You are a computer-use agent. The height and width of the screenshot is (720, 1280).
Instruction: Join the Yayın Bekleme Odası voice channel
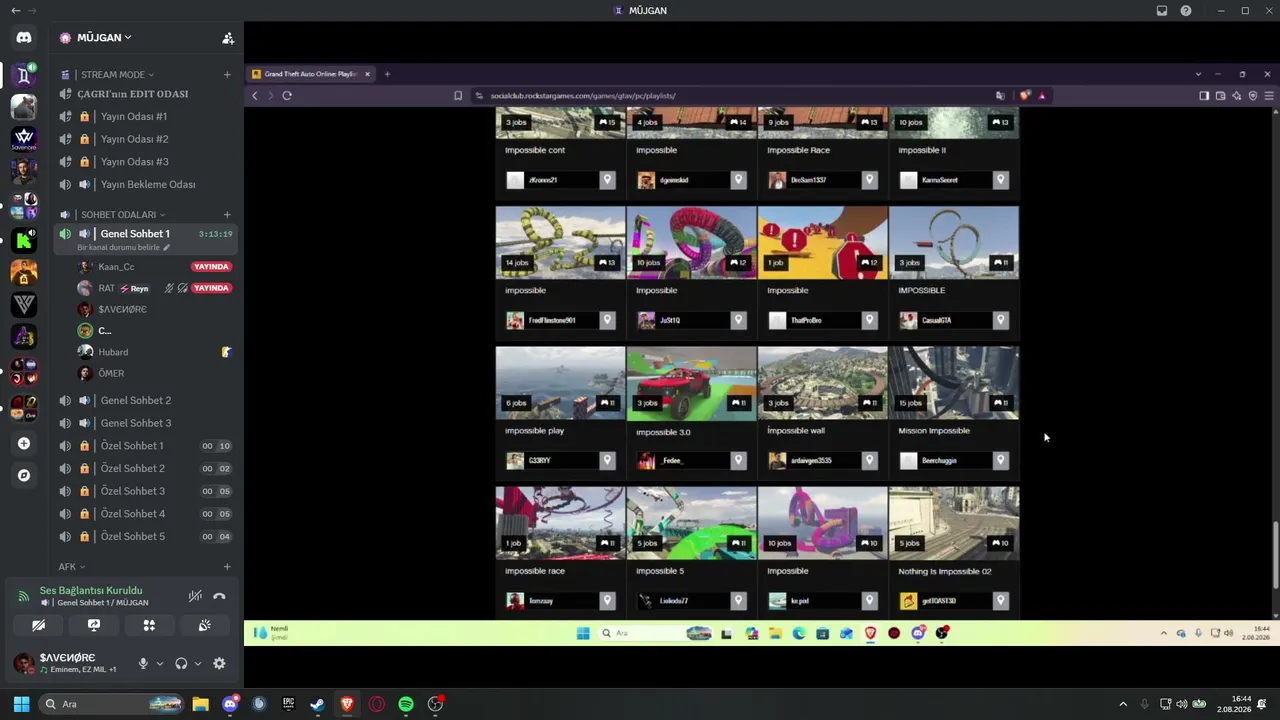click(147, 185)
